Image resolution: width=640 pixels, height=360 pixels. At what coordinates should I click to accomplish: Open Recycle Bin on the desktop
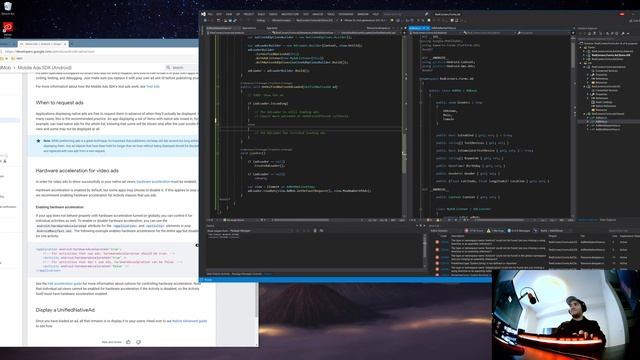pyautogui.click(x=7, y=7)
